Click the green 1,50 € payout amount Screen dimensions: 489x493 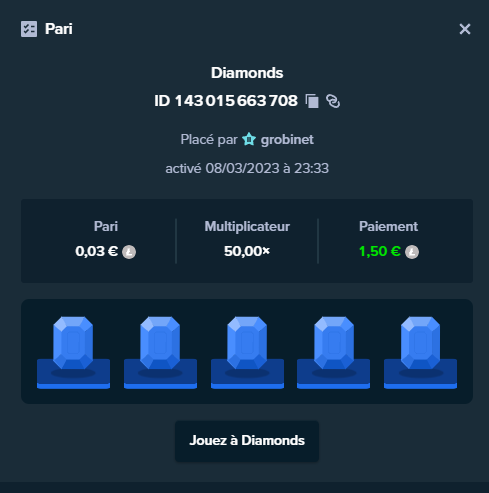point(380,251)
